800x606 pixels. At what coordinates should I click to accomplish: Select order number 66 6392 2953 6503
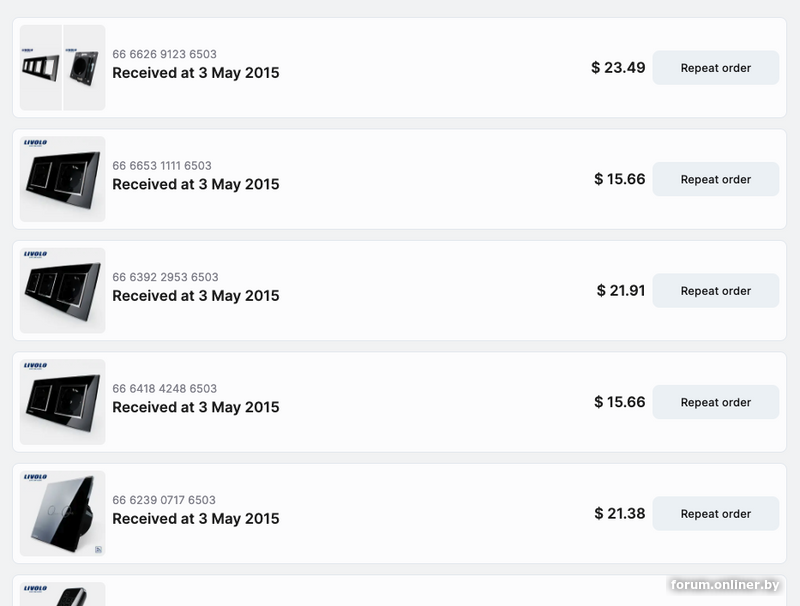[165, 277]
